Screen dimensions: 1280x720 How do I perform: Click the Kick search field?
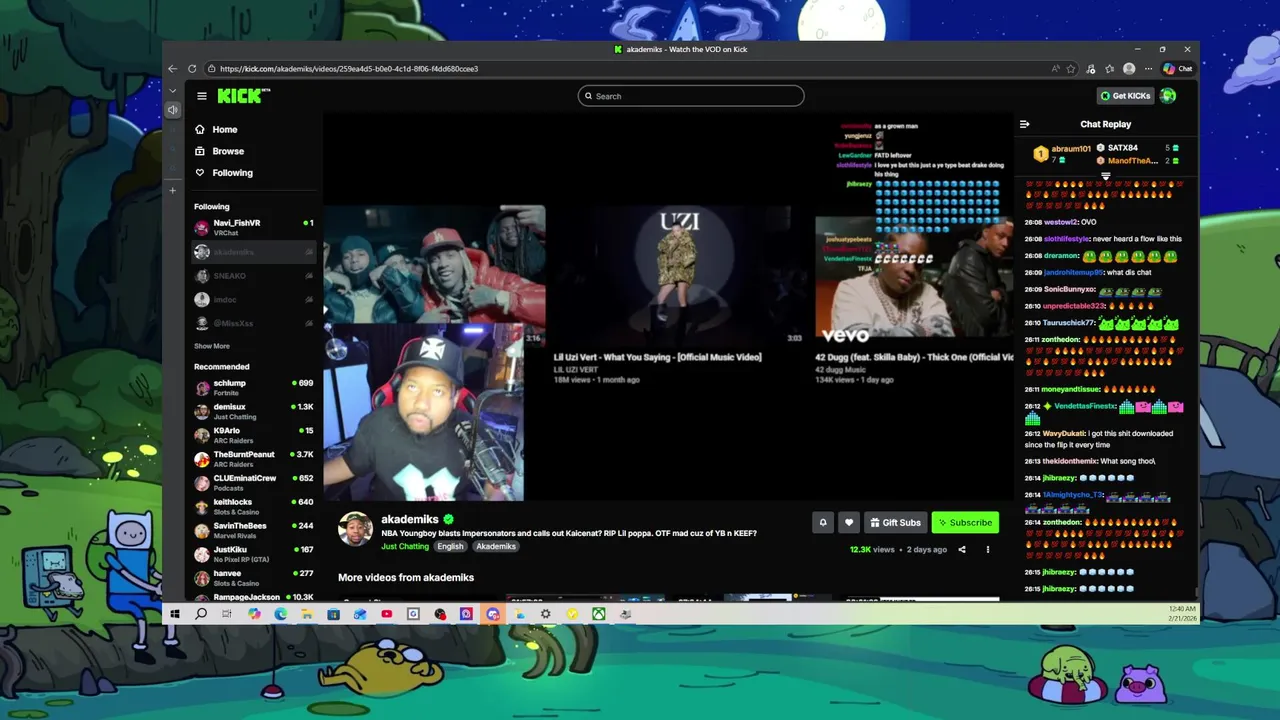691,96
